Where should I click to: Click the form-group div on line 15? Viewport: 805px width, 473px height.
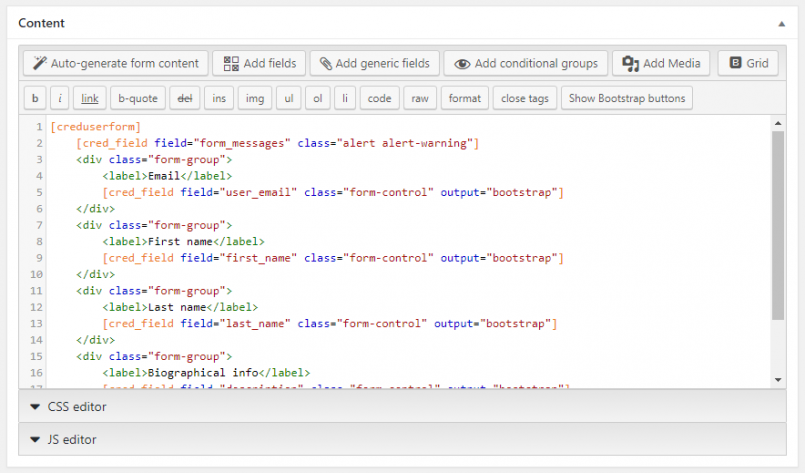154,356
